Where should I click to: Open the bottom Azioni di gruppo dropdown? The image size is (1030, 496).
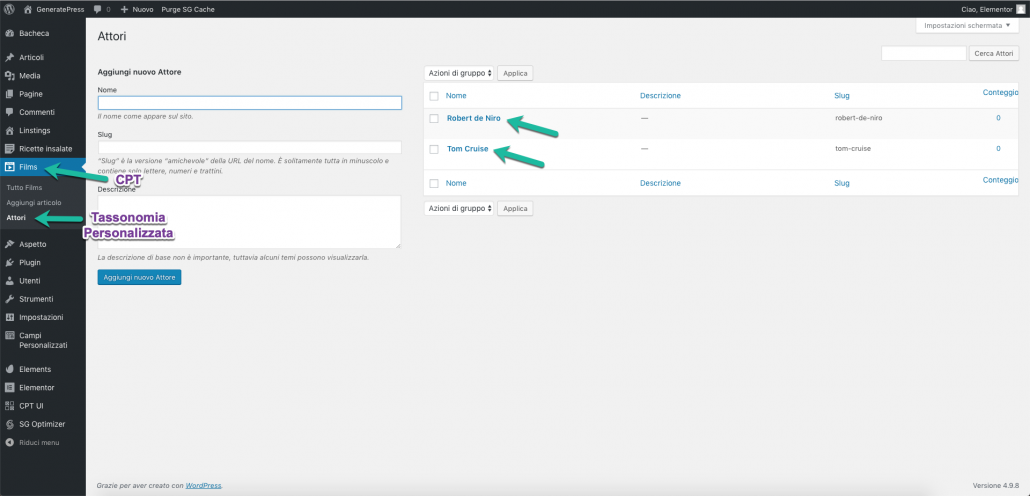[x=459, y=208]
